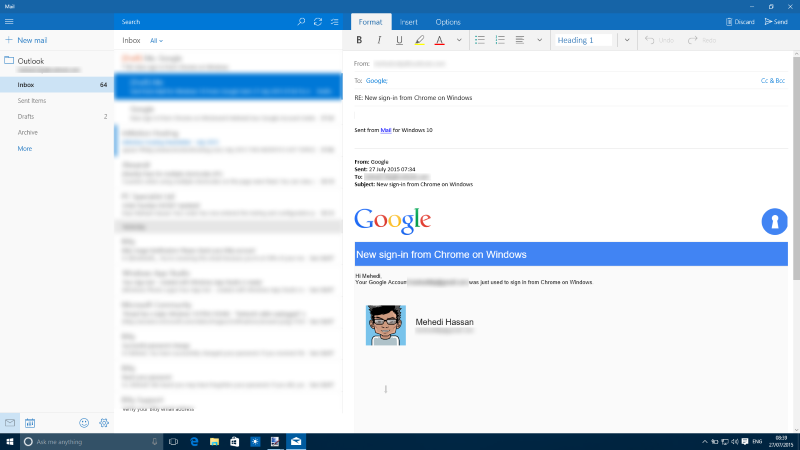Screen dimensions: 800x450
Task: Open the feedback smiley icon
Action: coord(84,423)
